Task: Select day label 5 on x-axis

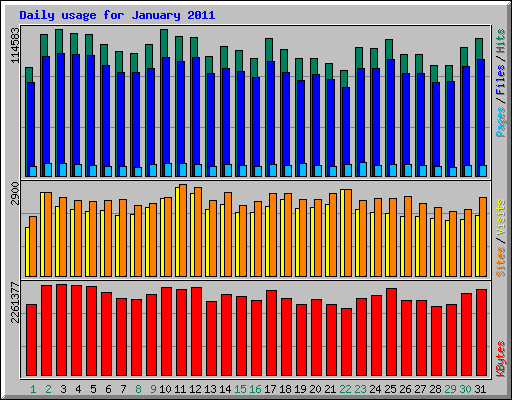Action: click(x=93, y=389)
